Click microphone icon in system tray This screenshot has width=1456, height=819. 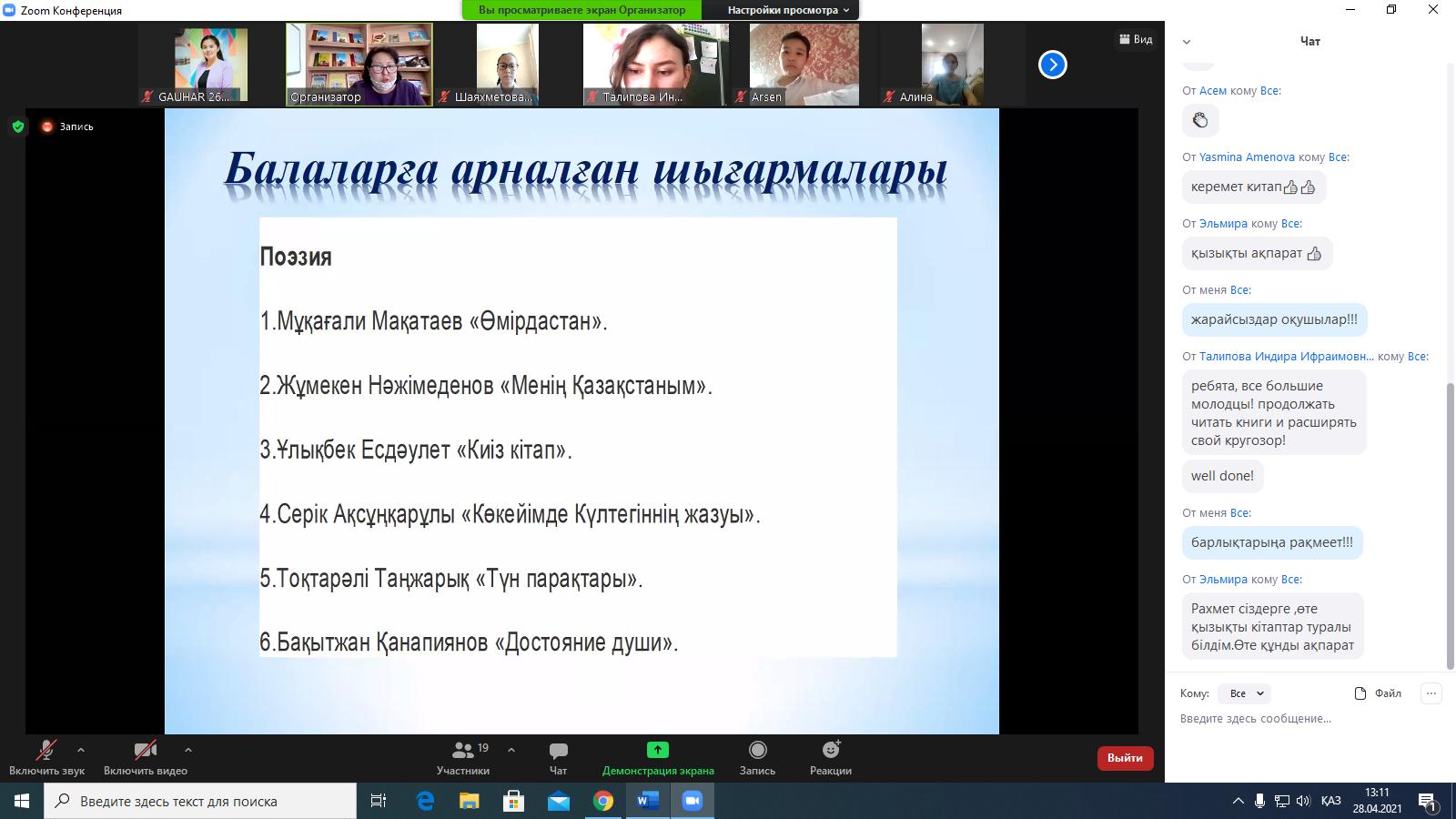(1259, 801)
